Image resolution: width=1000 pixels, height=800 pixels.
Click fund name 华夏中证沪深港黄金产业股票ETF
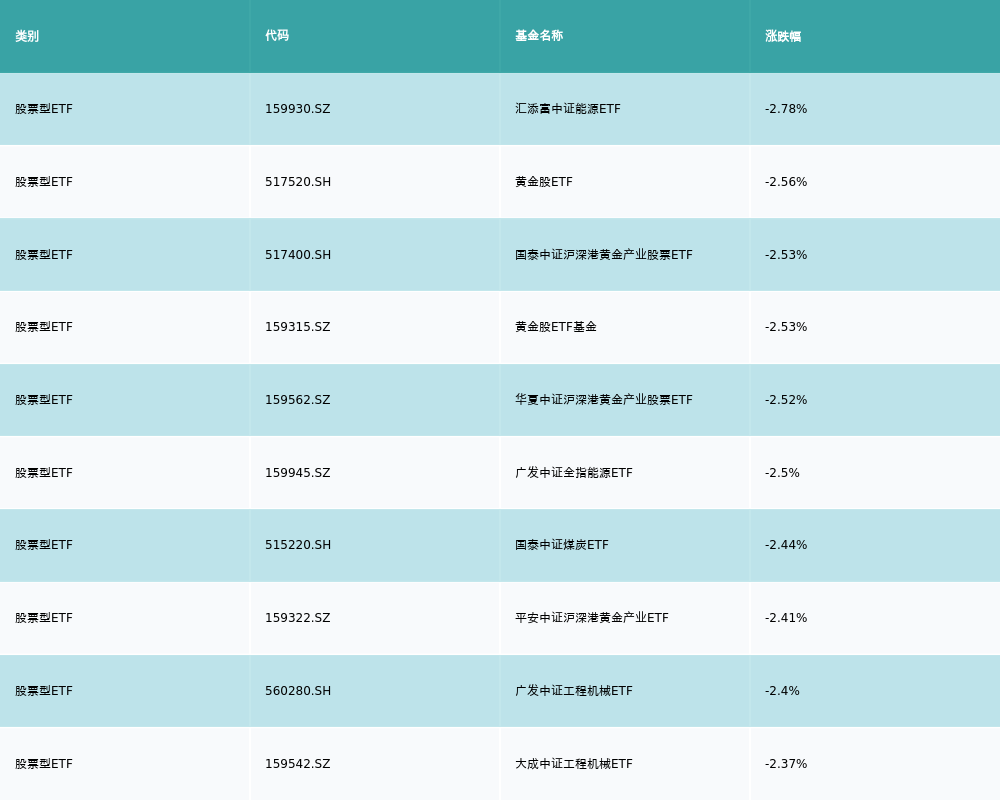pos(603,400)
